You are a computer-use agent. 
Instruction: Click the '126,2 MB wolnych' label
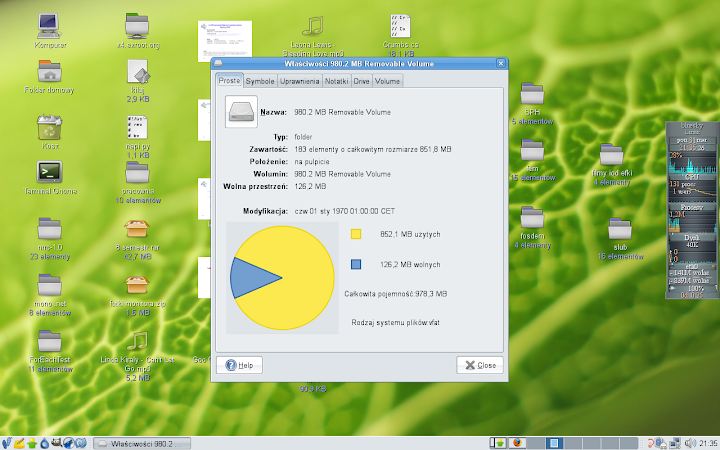click(x=410, y=264)
